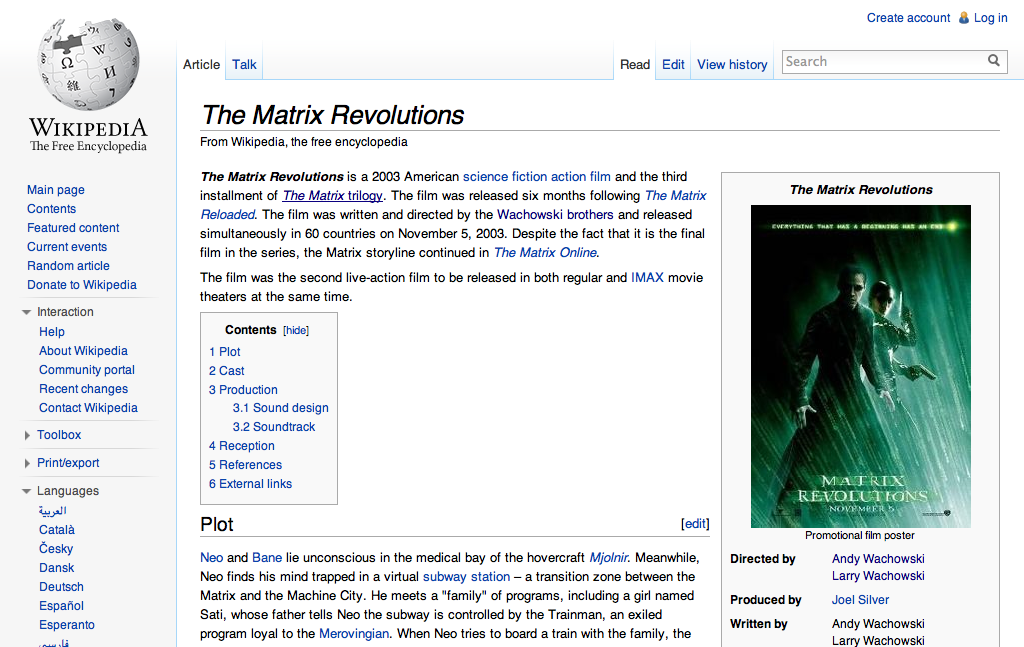Jump to section 1 Plot

click(225, 352)
